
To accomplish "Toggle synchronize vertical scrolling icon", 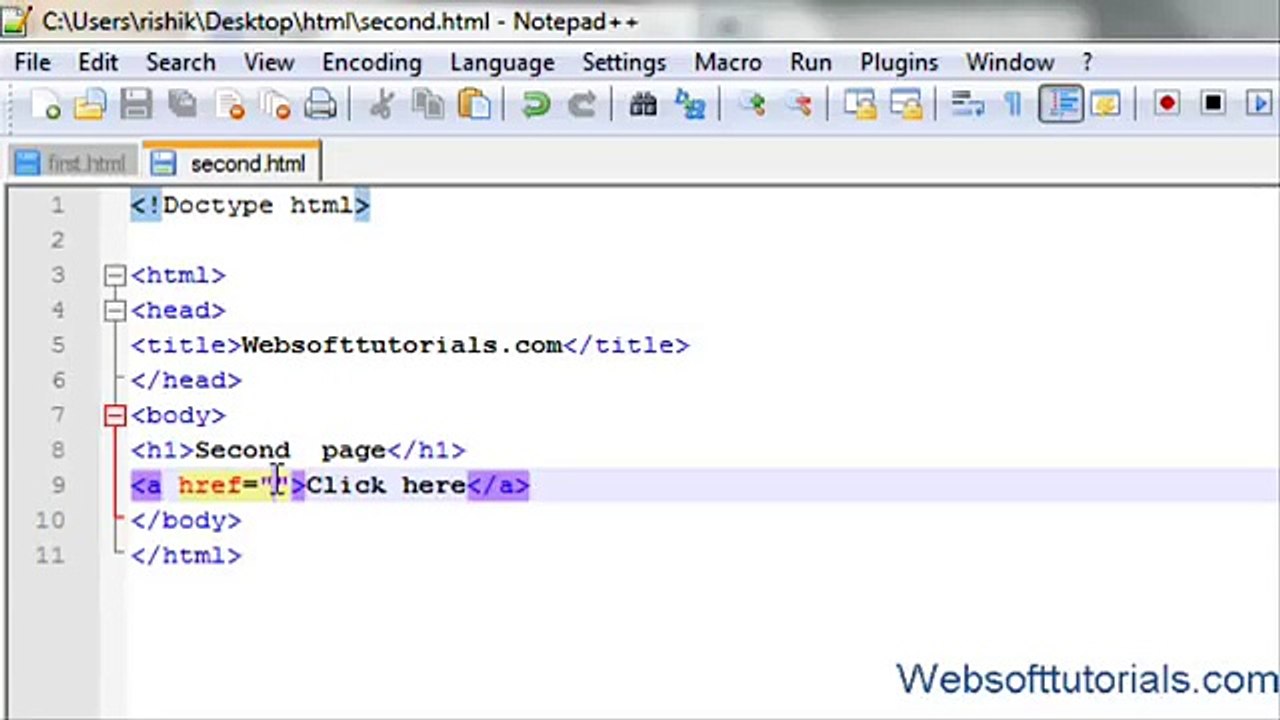I will [860, 104].
